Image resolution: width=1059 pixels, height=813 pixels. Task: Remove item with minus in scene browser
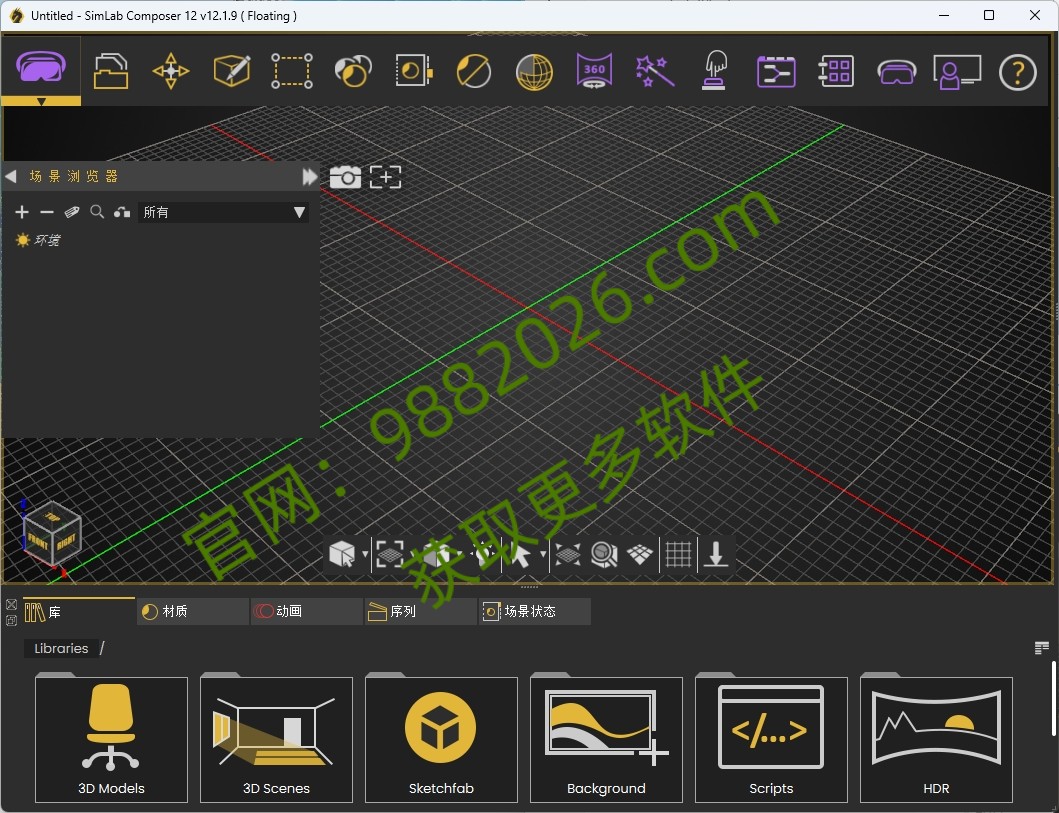[47, 212]
